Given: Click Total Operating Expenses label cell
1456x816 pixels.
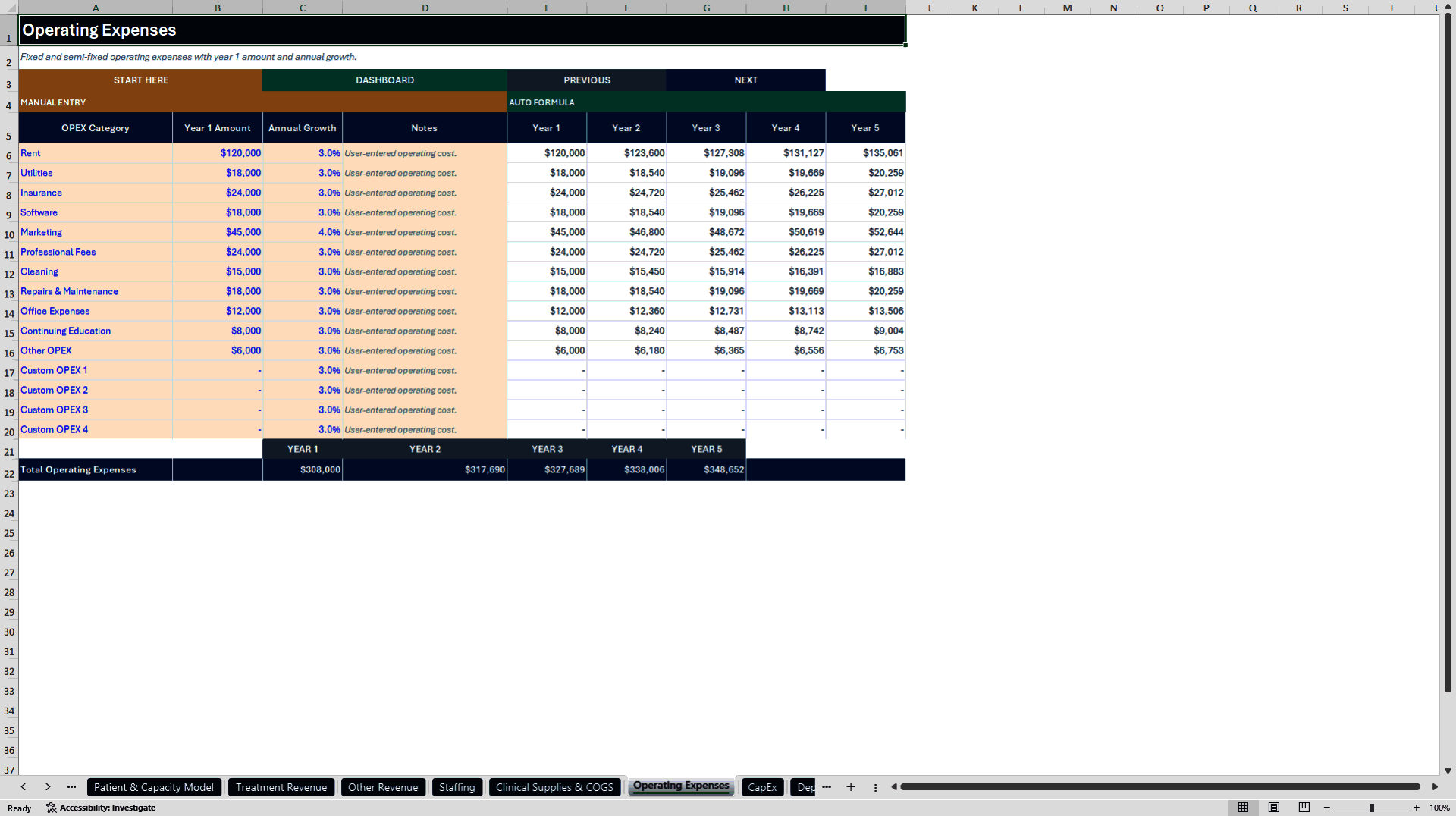Looking at the screenshot, I should (96, 470).
